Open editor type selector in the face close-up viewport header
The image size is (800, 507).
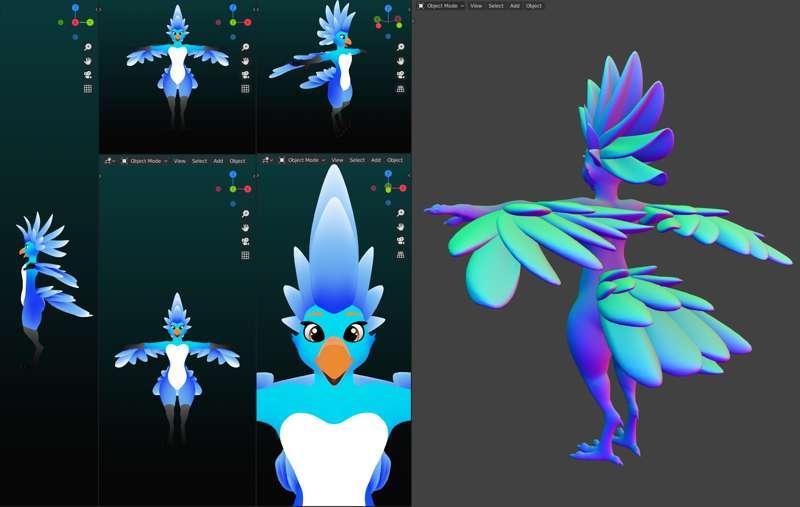pos(266,160)
